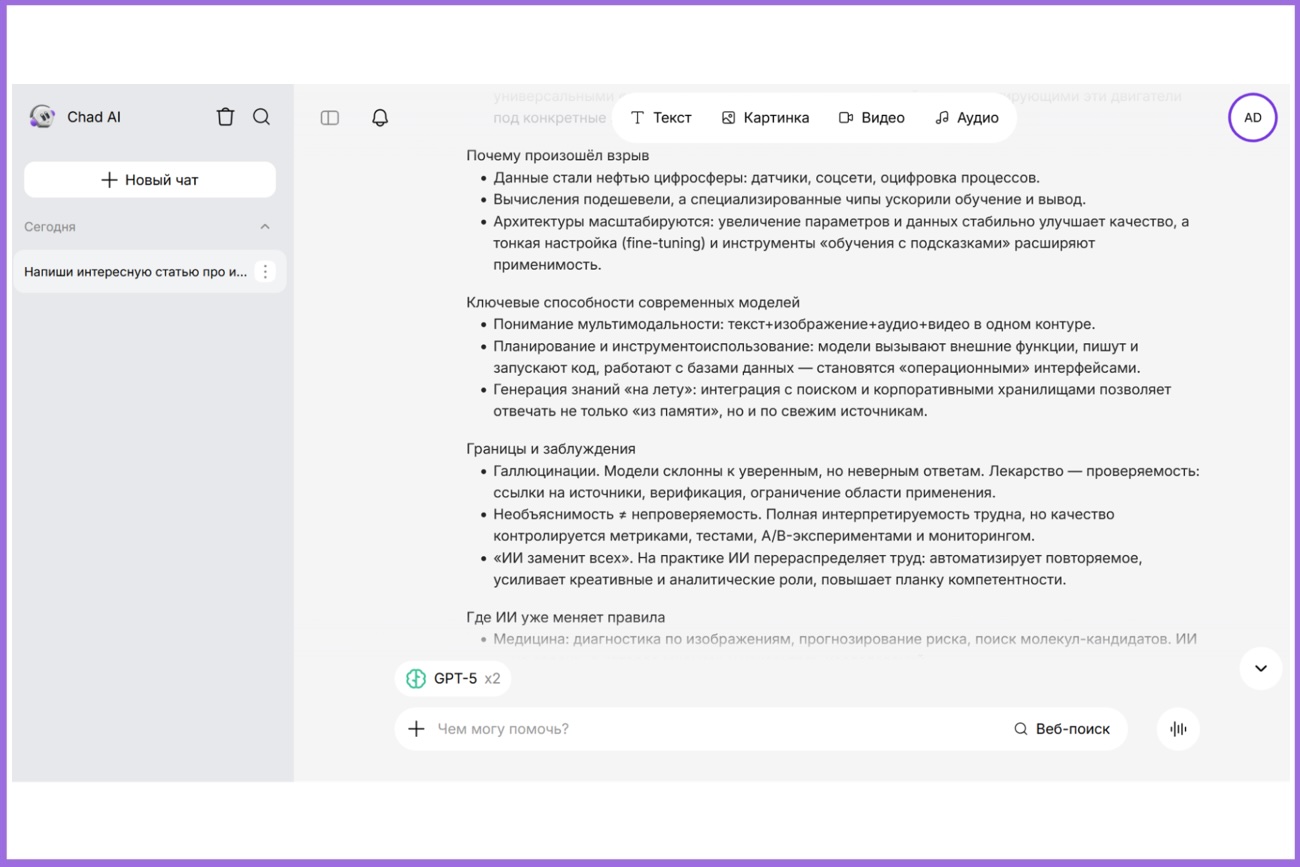Screen dimensions: 1300x867
Task: Click the Новый чат button
Action: (150, 180)
